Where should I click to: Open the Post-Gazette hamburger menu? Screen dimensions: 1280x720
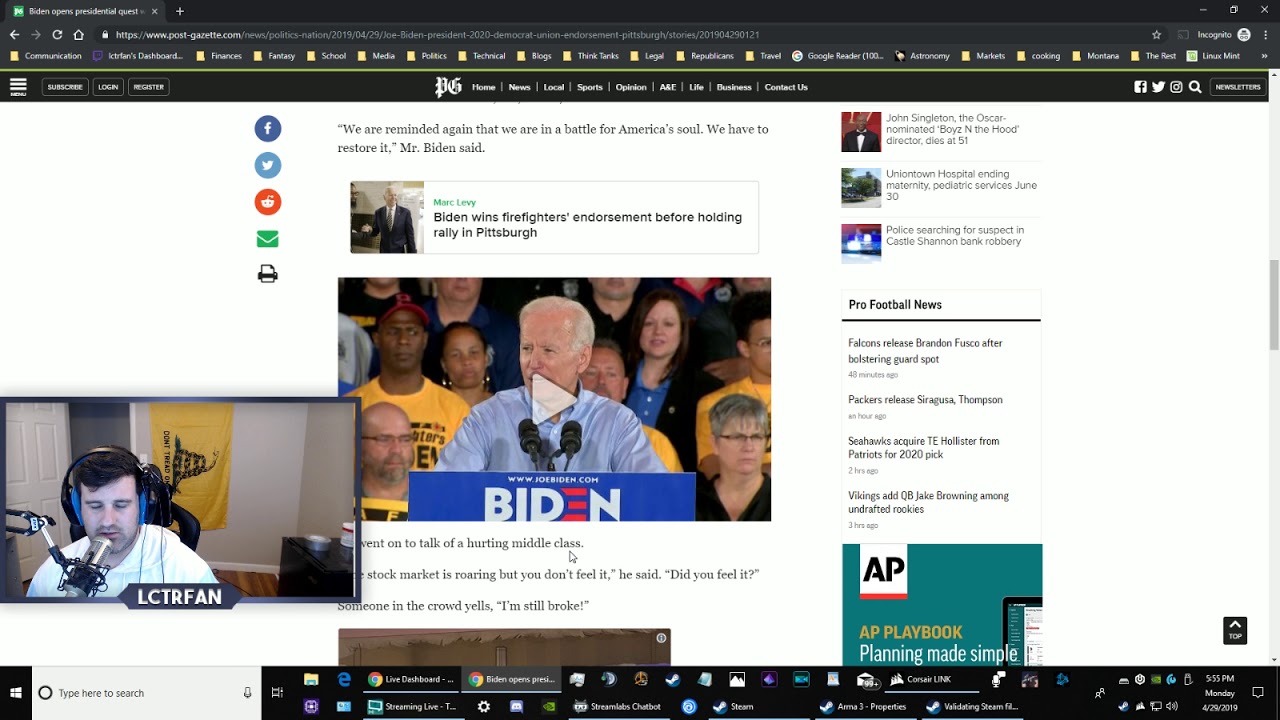(18, 87)
